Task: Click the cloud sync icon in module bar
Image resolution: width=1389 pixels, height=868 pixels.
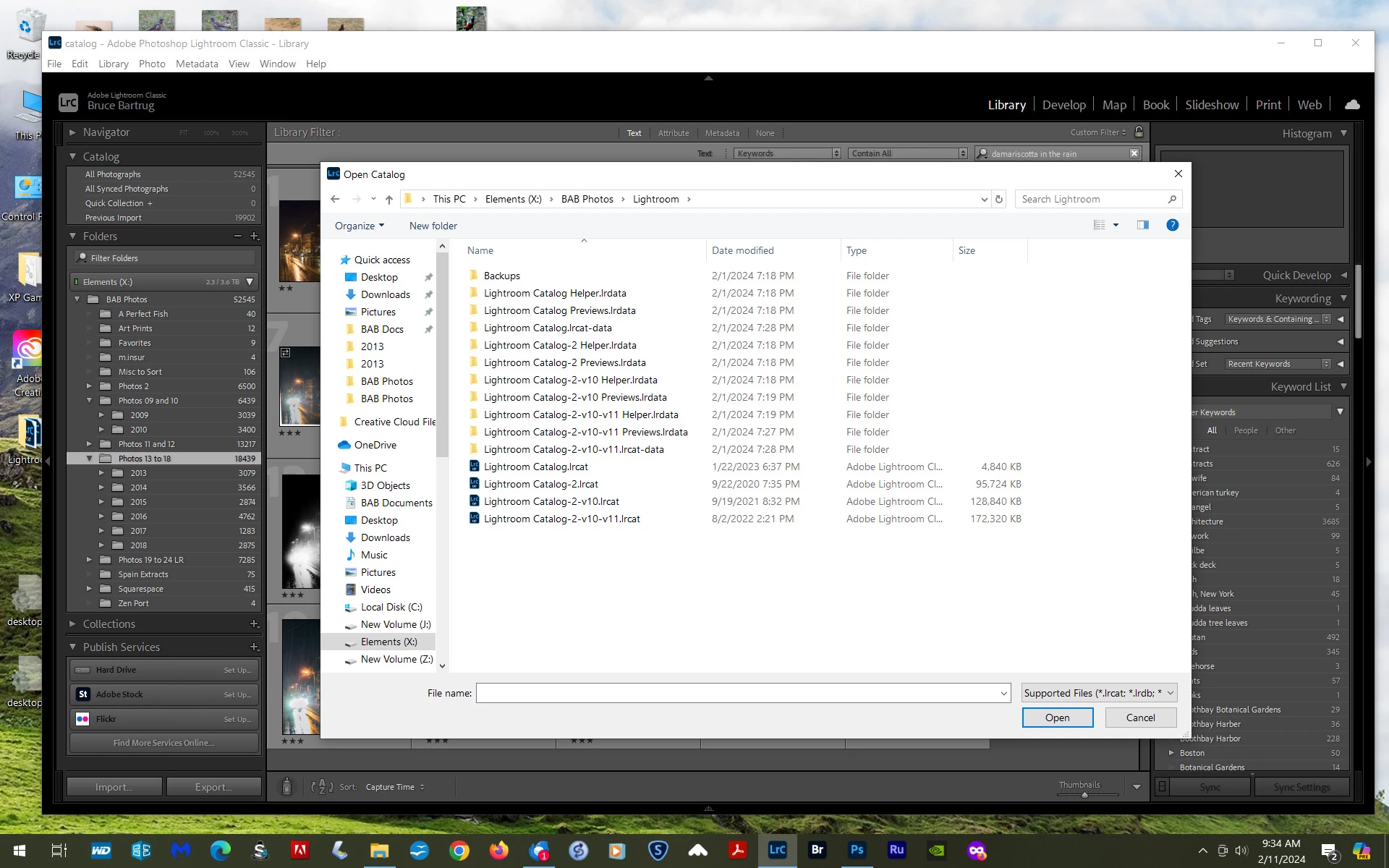Action: point(1351,105)
